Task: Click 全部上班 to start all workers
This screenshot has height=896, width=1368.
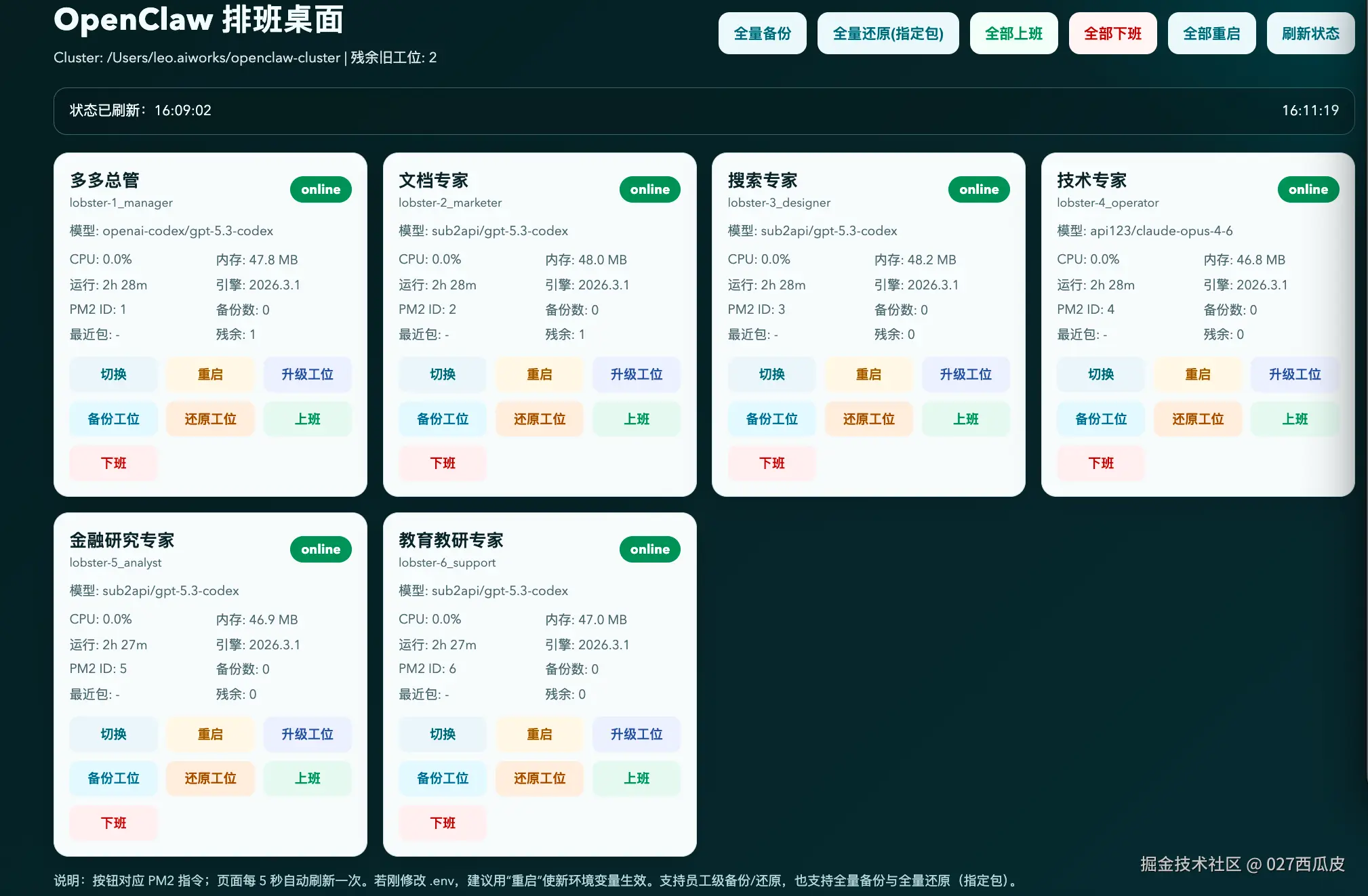Action: tap(1013, 33)
